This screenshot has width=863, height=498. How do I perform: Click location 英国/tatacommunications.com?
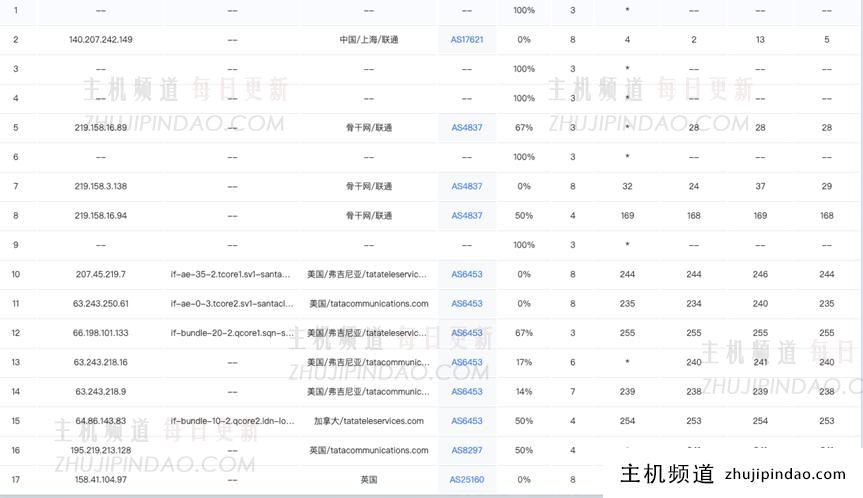[x=369, y=450]
